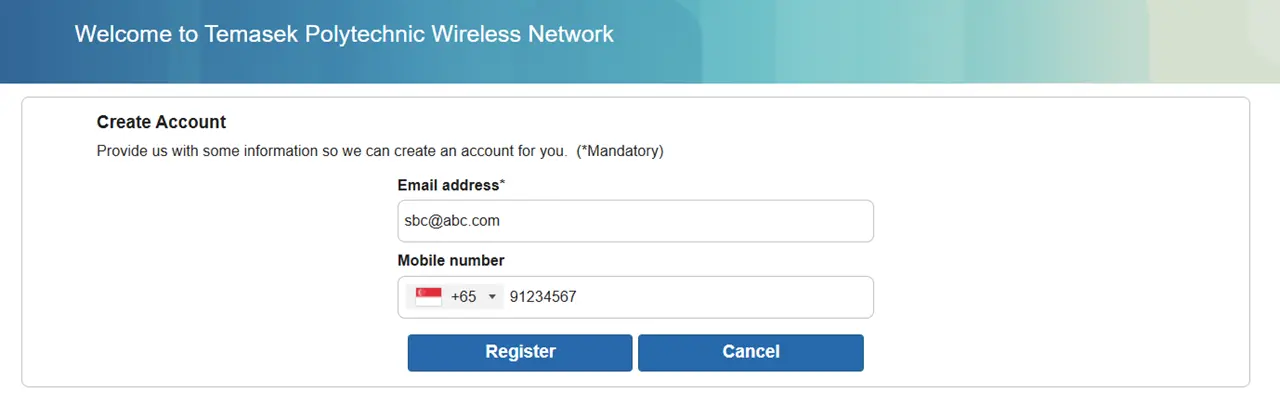Click the Singapore flag icon
This screenshot has width=1280, height=408.
point(428,297)
